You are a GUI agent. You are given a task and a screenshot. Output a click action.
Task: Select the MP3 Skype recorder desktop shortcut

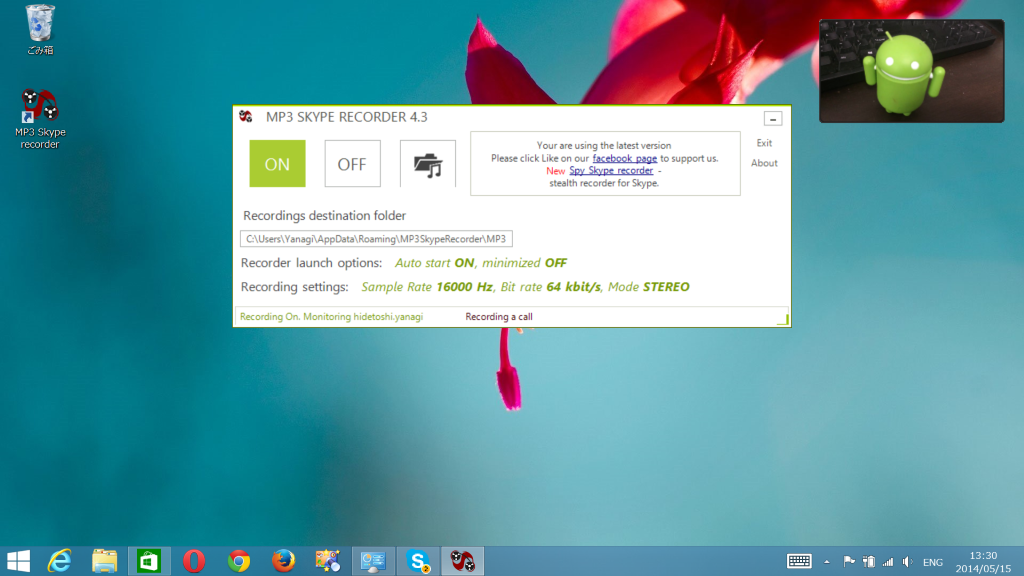pos(40,119)
